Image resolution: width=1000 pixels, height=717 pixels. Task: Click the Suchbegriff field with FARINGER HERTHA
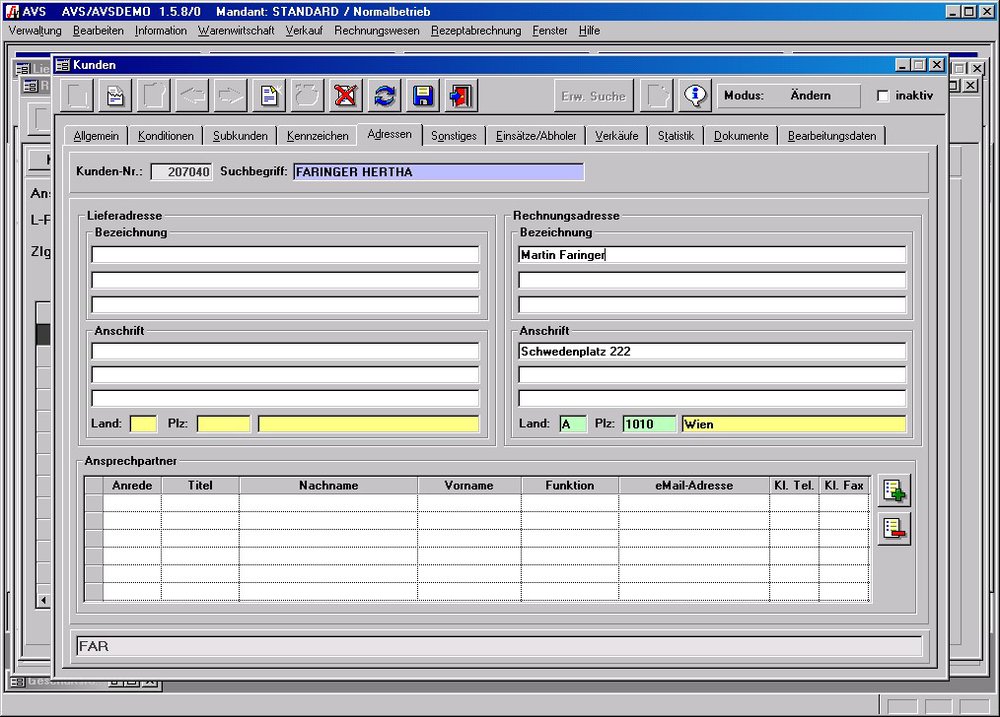point(438,172)
